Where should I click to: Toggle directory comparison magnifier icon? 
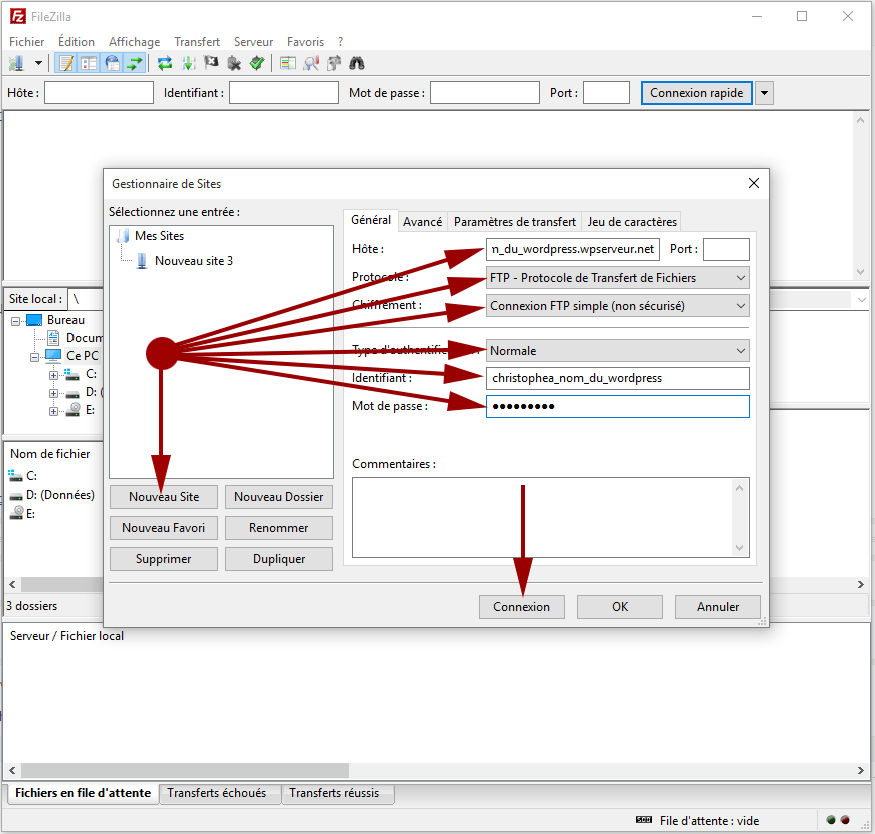[x=311, y=64]
